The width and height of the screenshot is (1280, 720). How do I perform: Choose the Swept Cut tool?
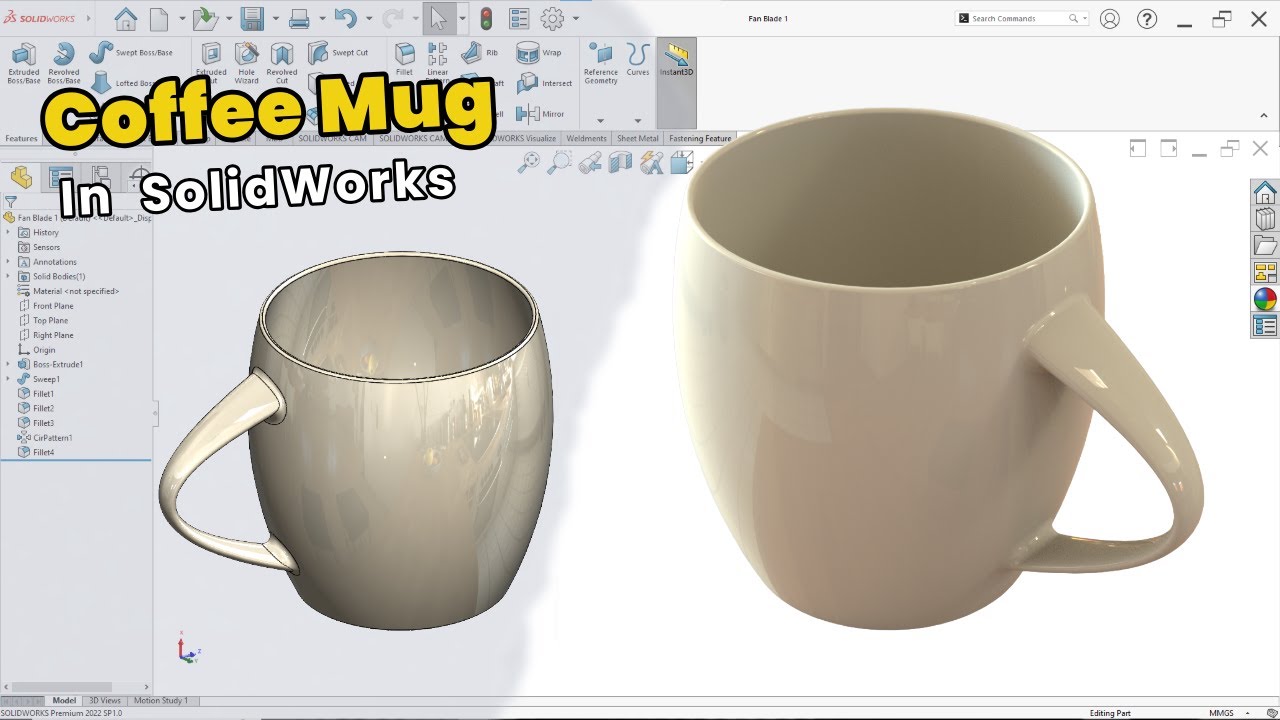338,52
